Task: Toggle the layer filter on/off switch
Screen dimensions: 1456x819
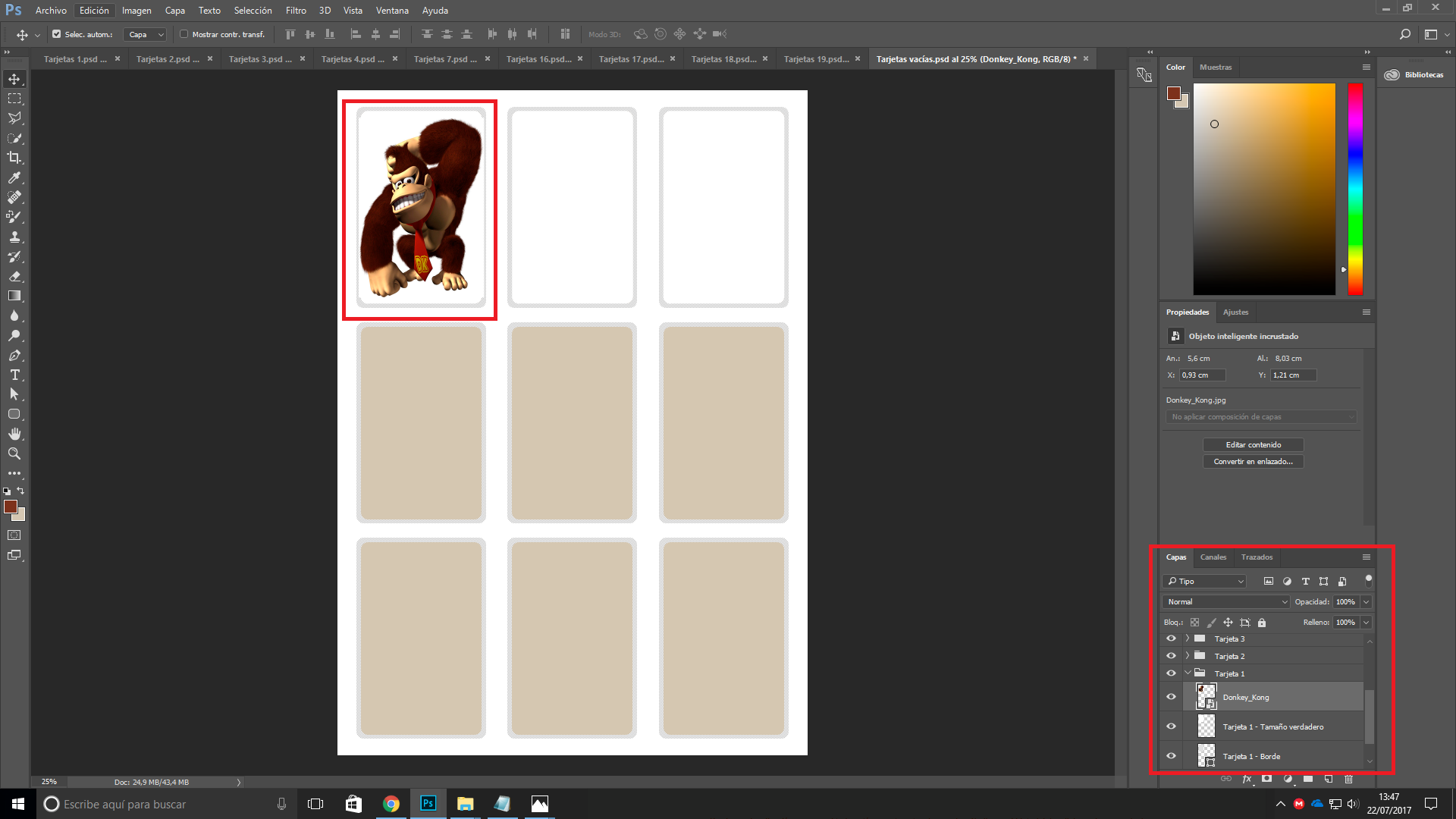Action: pyautogui.click(x=1369, y=581)
